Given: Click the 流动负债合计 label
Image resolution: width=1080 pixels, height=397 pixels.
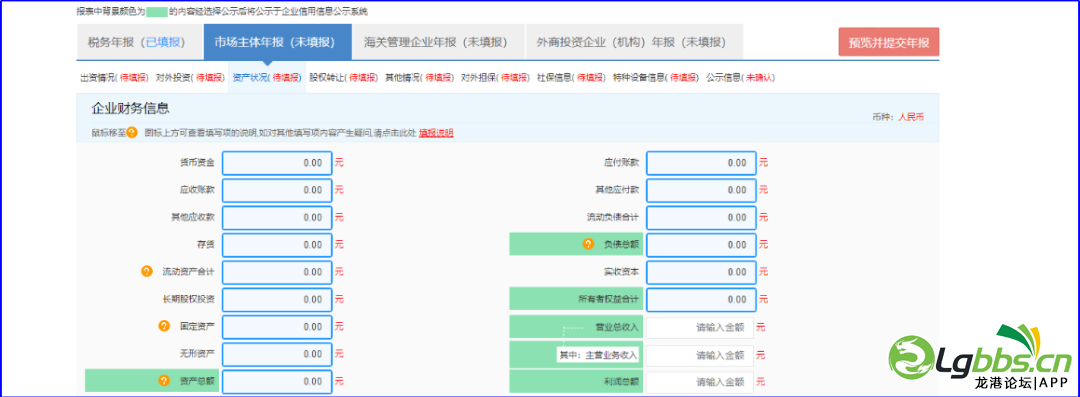Looking at the screenshot, I should [613, 217].
